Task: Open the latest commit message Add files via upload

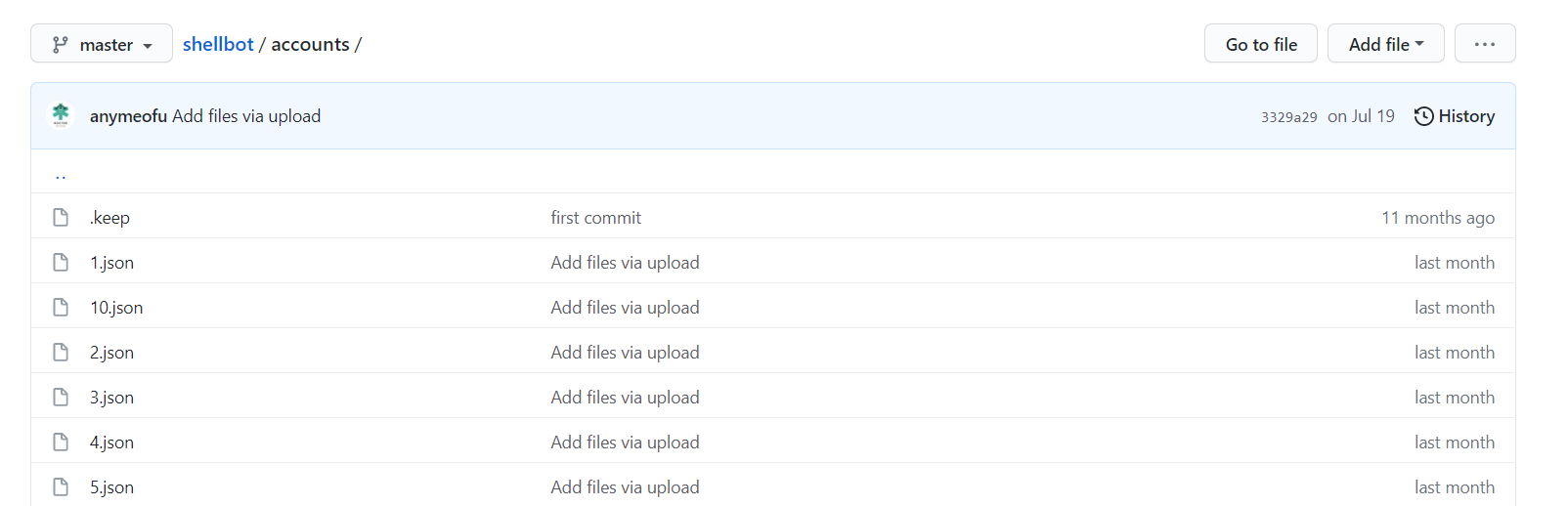Action: pos(246,116)
